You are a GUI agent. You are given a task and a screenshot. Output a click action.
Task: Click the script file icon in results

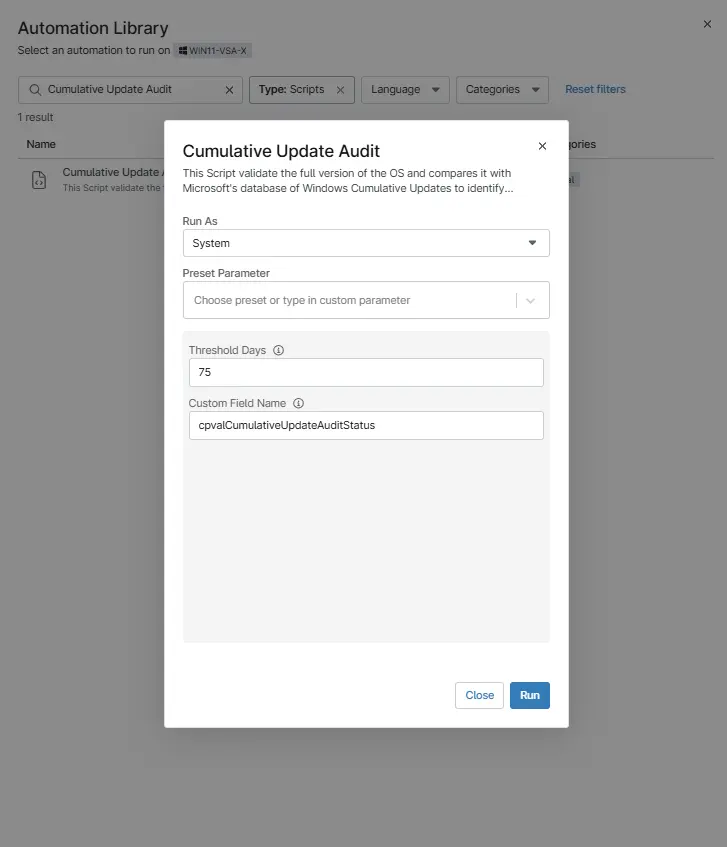click(39, 180)
